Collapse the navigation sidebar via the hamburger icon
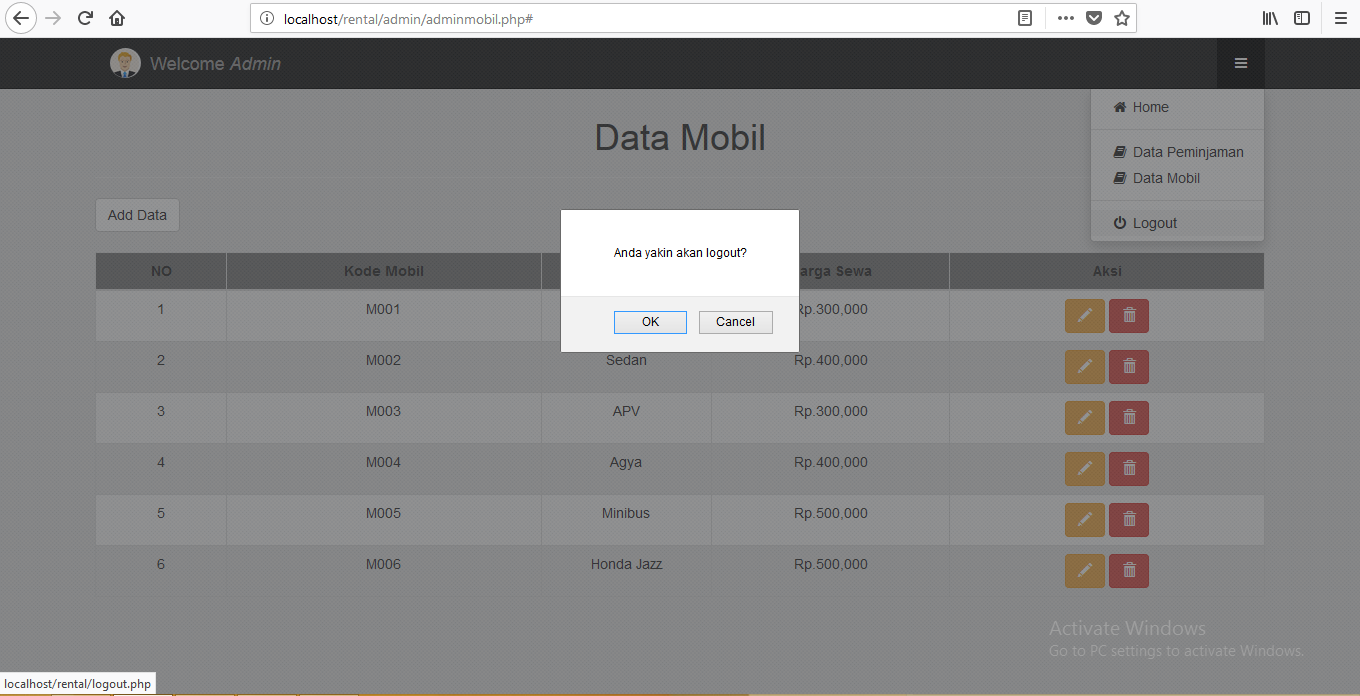Screen dimensions: 1360x696 tap(1240, 63)
